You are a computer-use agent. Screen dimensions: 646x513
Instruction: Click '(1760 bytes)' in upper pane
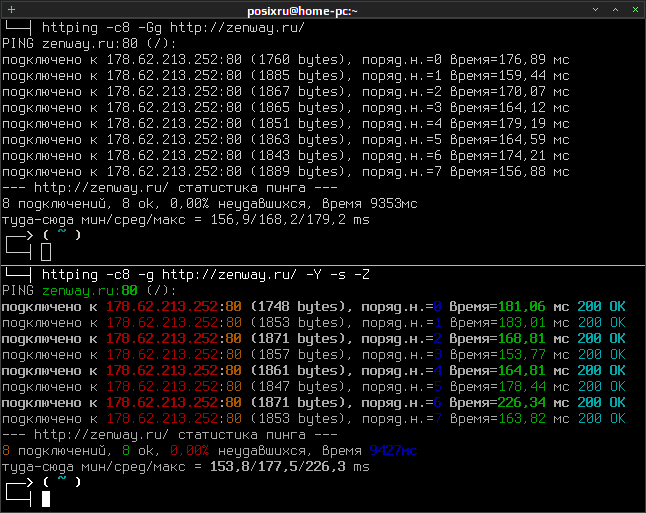[298, 60]
